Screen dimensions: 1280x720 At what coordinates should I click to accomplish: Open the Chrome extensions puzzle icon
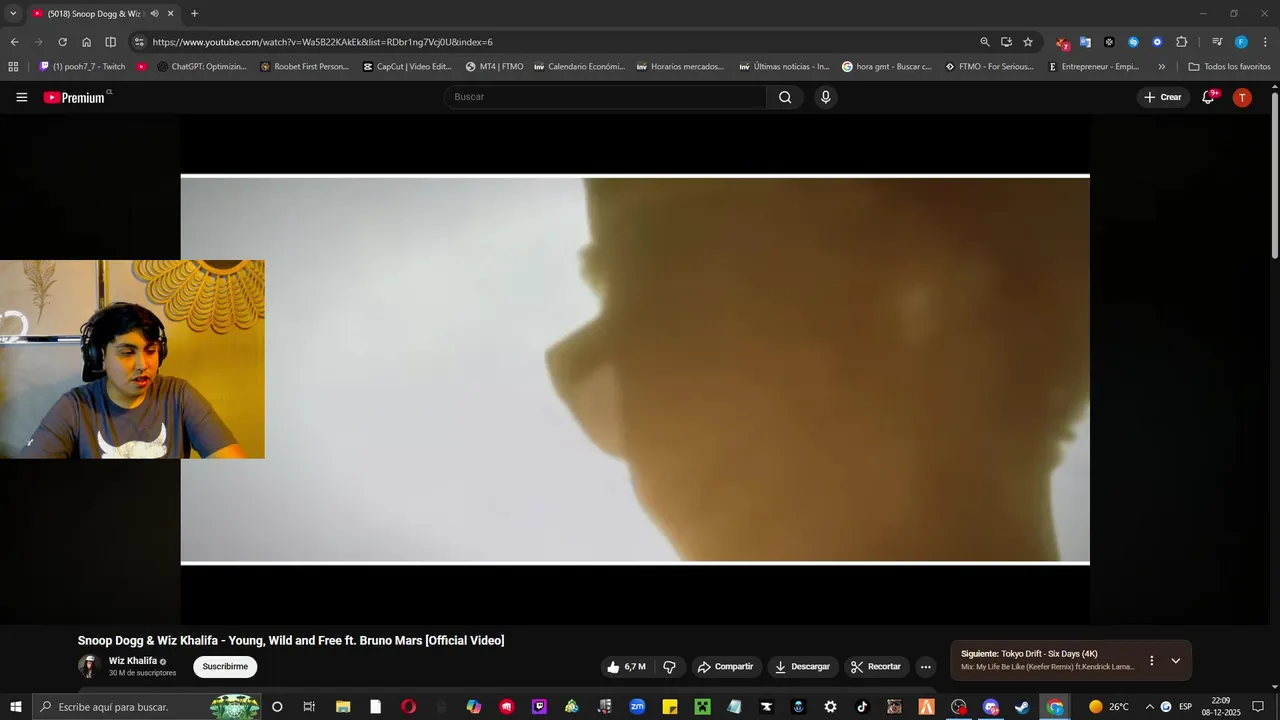click(1182, 42)
